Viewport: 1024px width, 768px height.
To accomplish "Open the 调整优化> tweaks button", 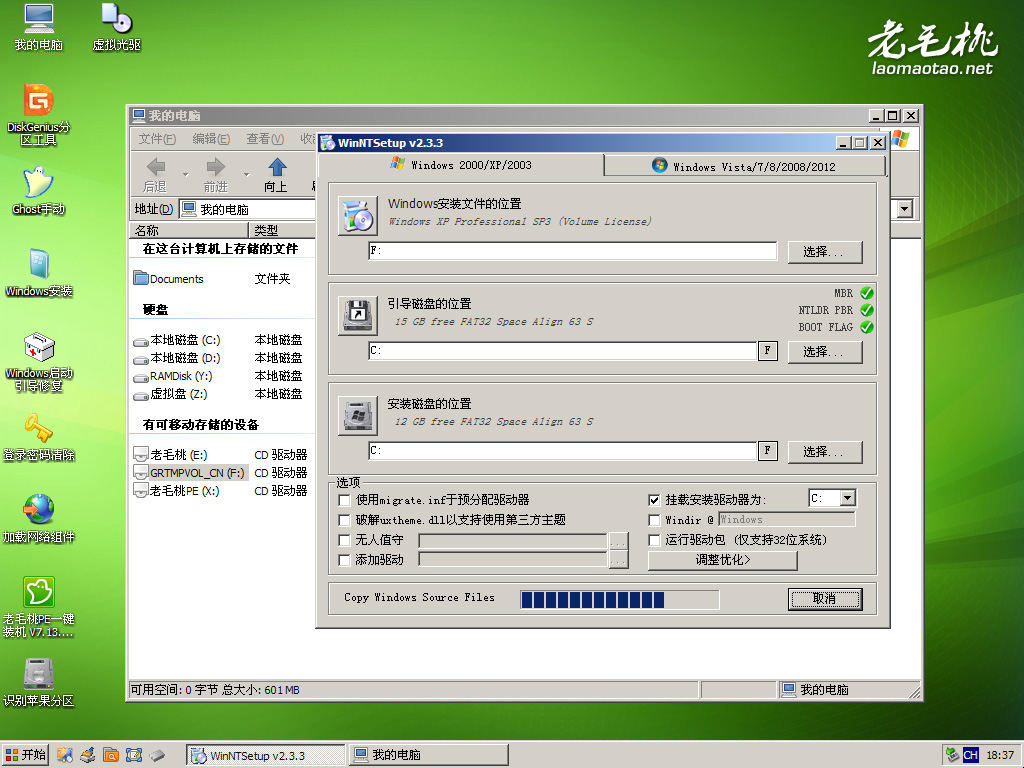I will (722, 560).
